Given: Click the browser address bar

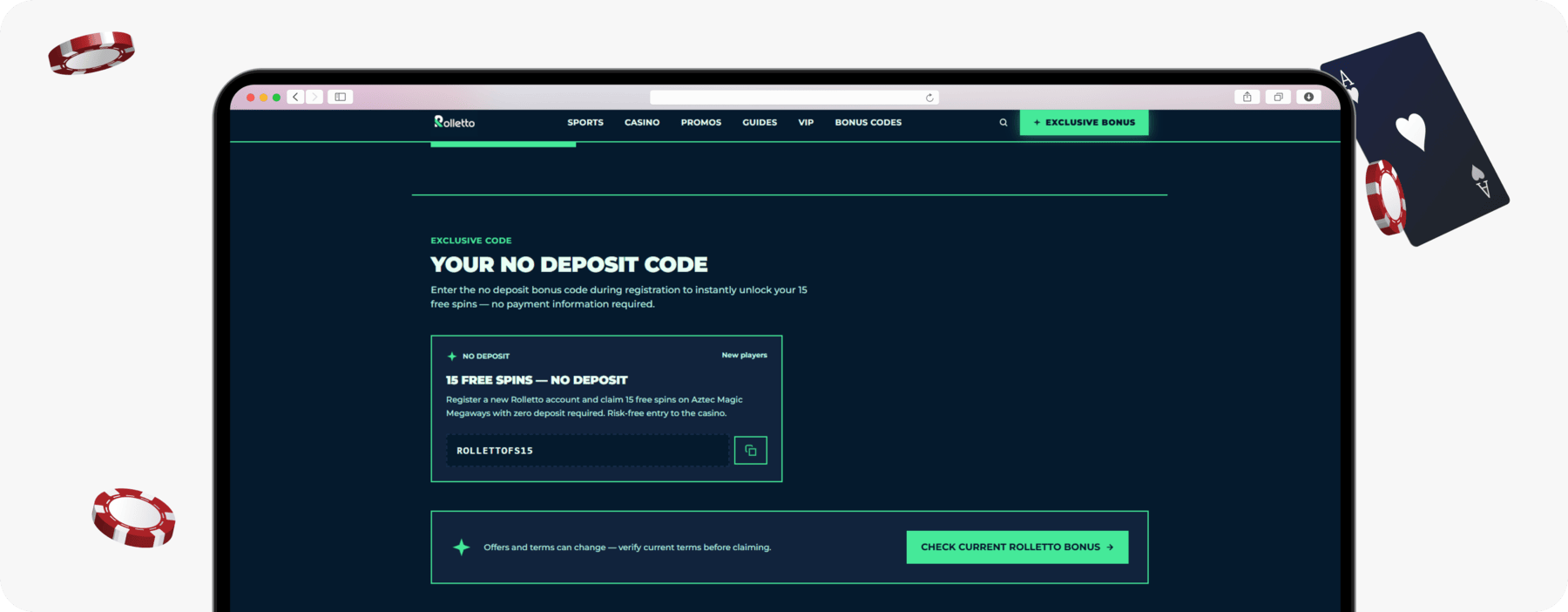Looking at the screenshot, I should (794, 98).
